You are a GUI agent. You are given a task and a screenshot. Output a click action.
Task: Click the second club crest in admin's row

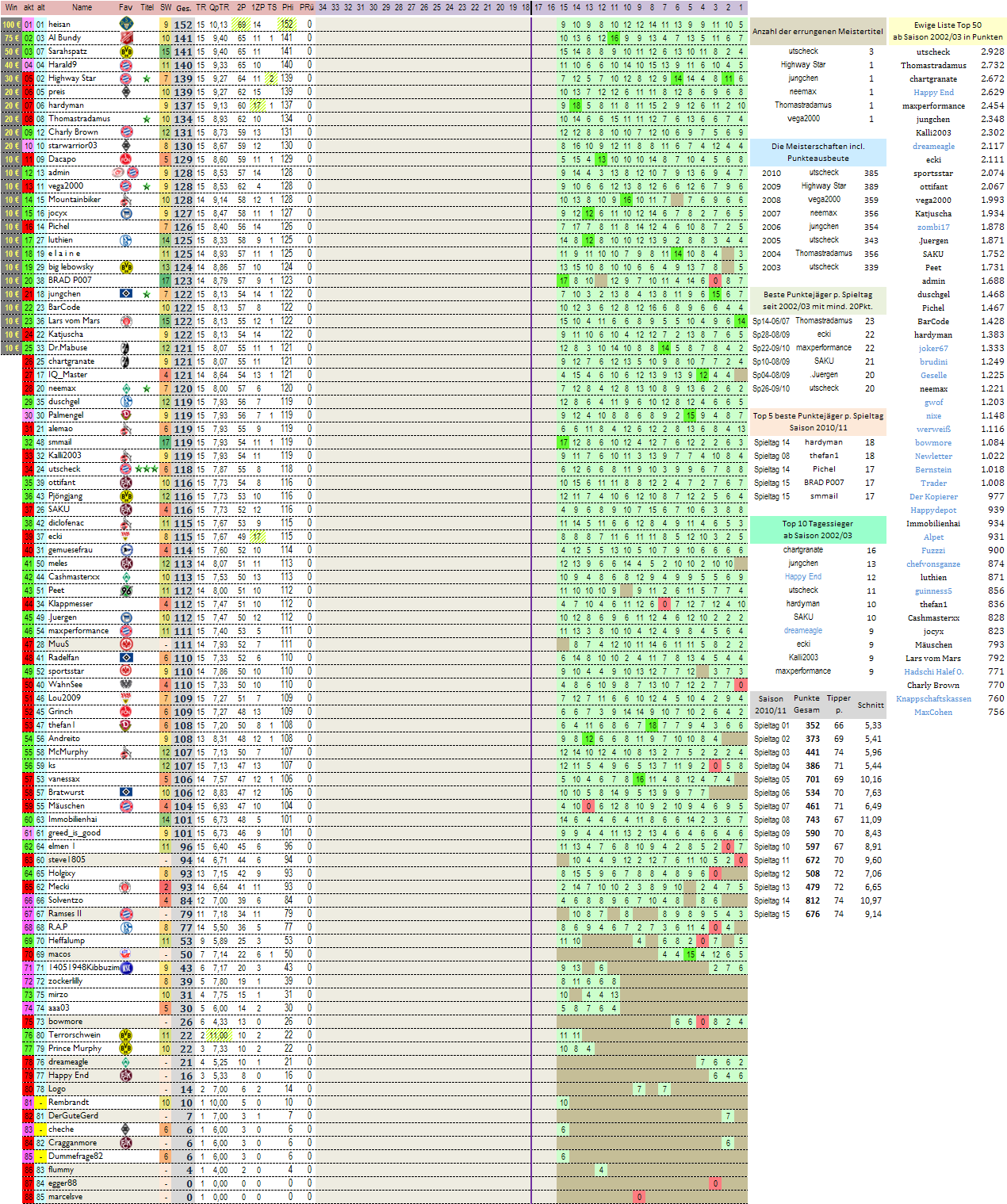pos(133,173)
